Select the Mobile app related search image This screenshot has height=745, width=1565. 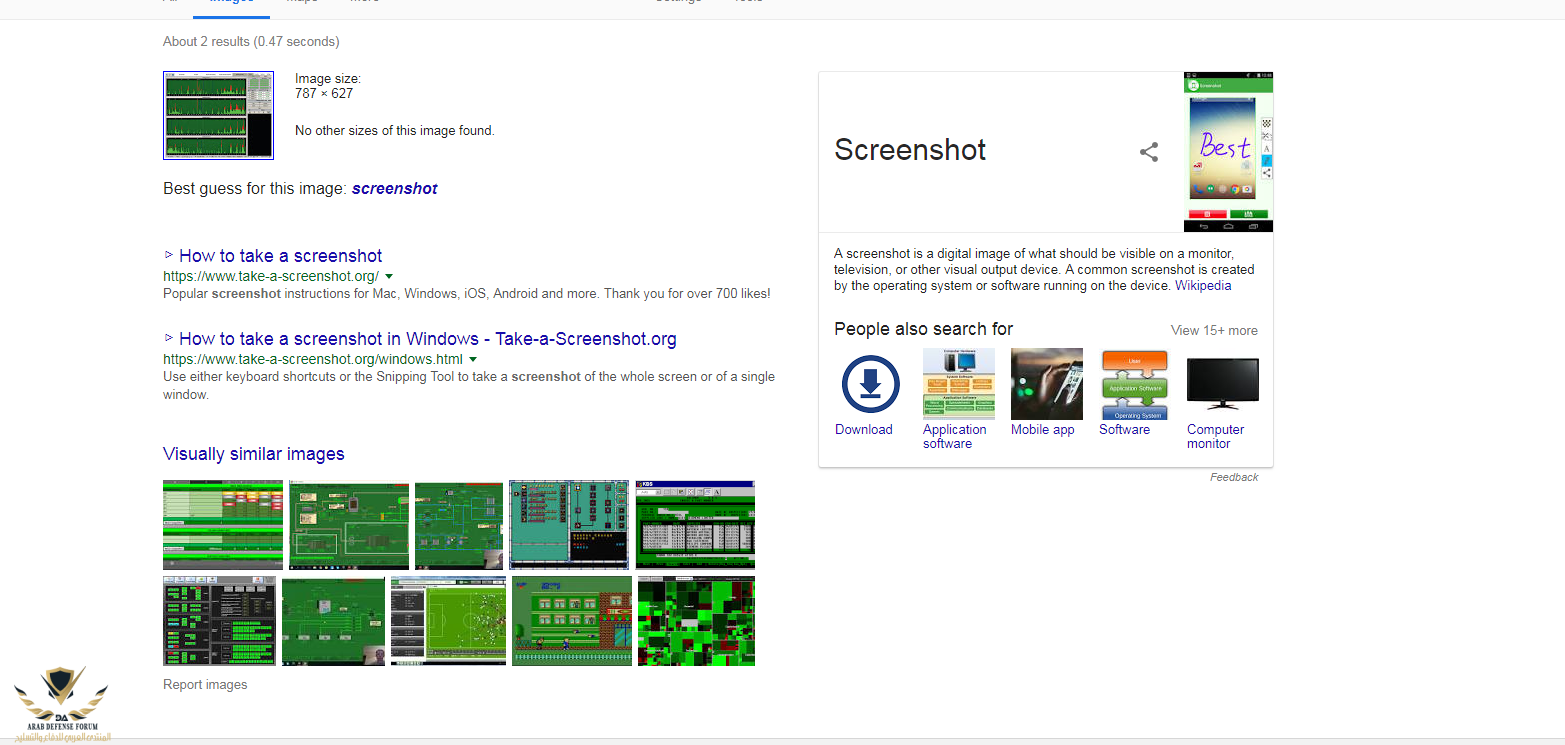(1046, 384)
